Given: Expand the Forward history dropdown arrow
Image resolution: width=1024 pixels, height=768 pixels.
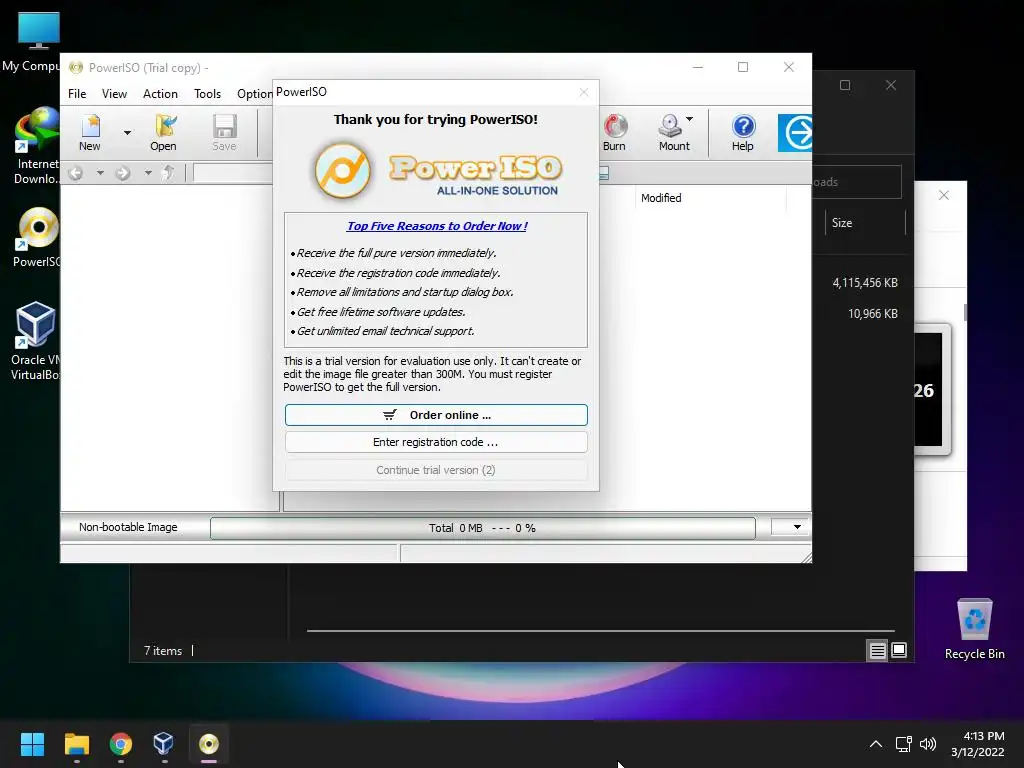Looking at the screenshot, I should [x=148, y=173].
